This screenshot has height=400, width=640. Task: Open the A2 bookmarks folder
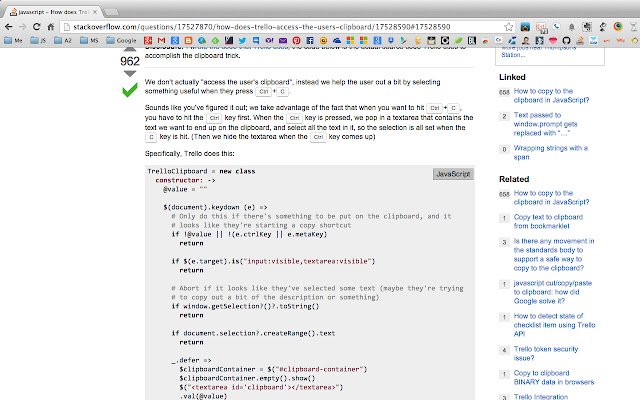click(62, 40)
